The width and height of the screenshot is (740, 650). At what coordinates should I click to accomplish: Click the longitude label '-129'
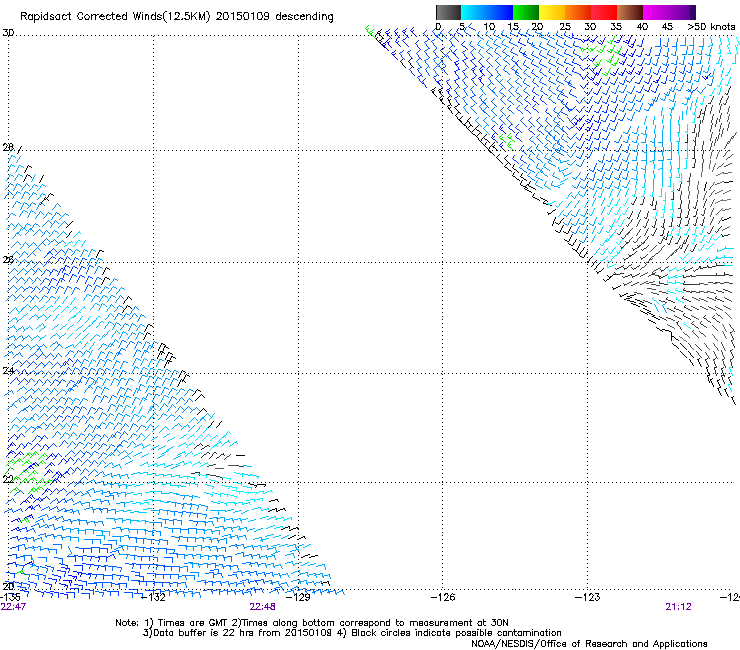click(298, 598)
